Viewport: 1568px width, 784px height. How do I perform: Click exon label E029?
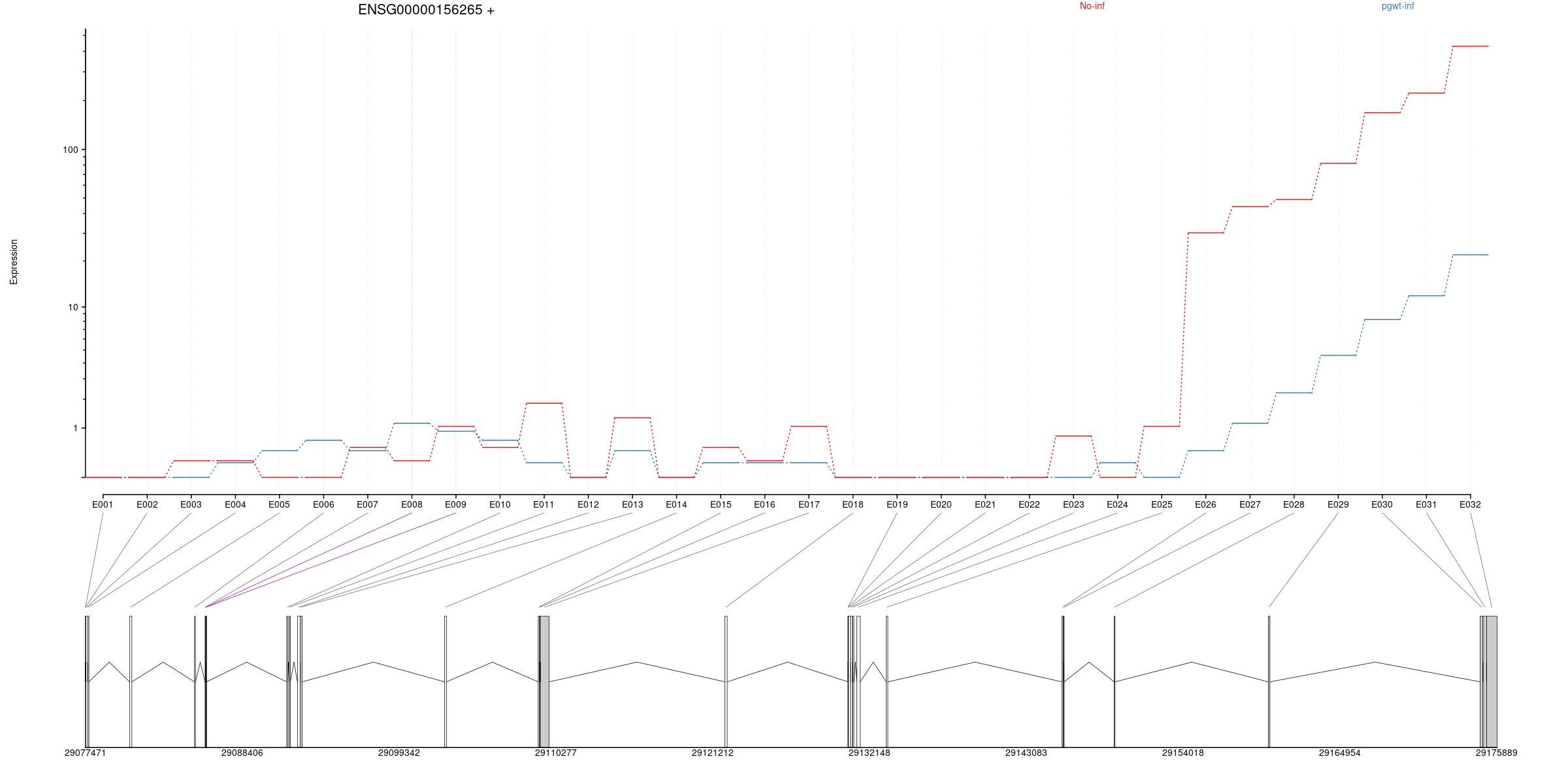click(x=1337, y=504)
